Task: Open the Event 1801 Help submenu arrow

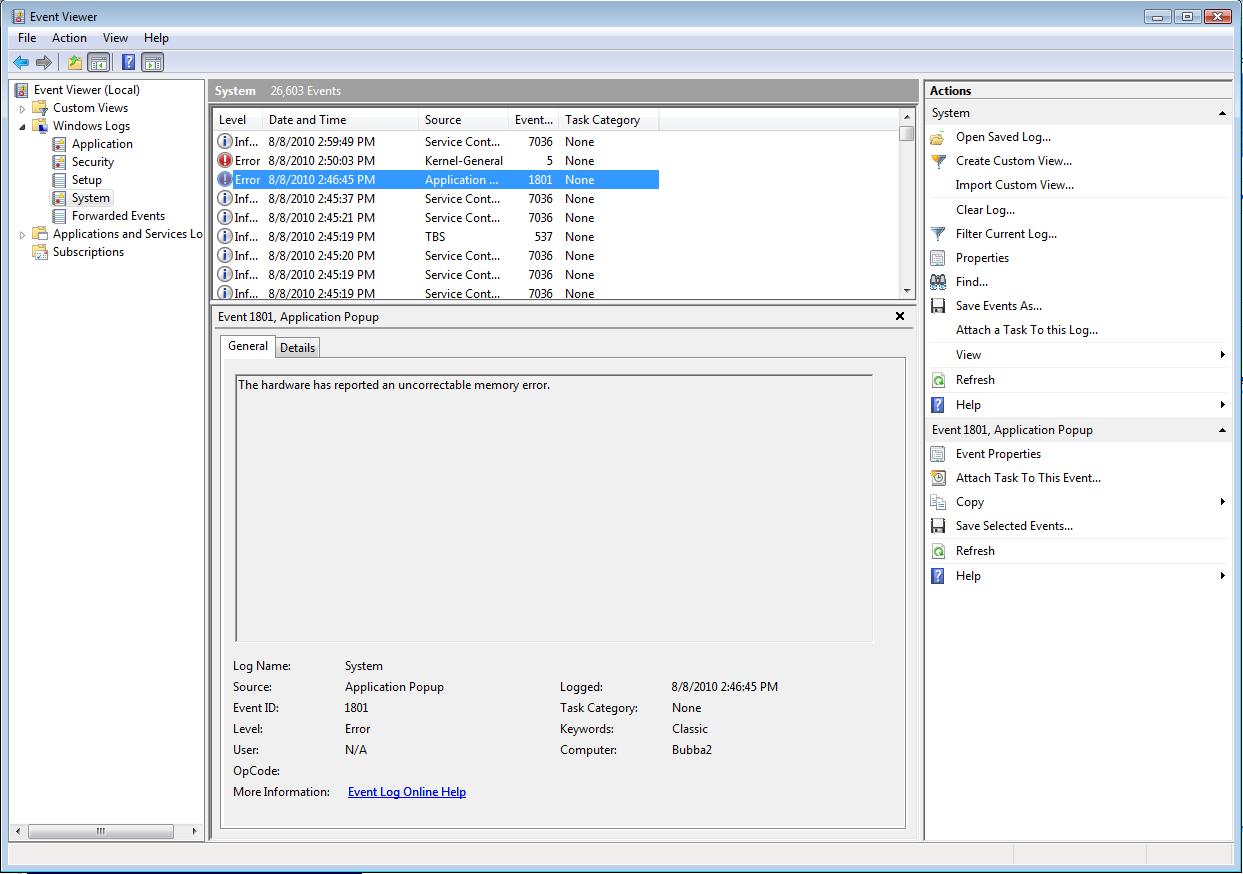Action: (x=1222, y=576)
